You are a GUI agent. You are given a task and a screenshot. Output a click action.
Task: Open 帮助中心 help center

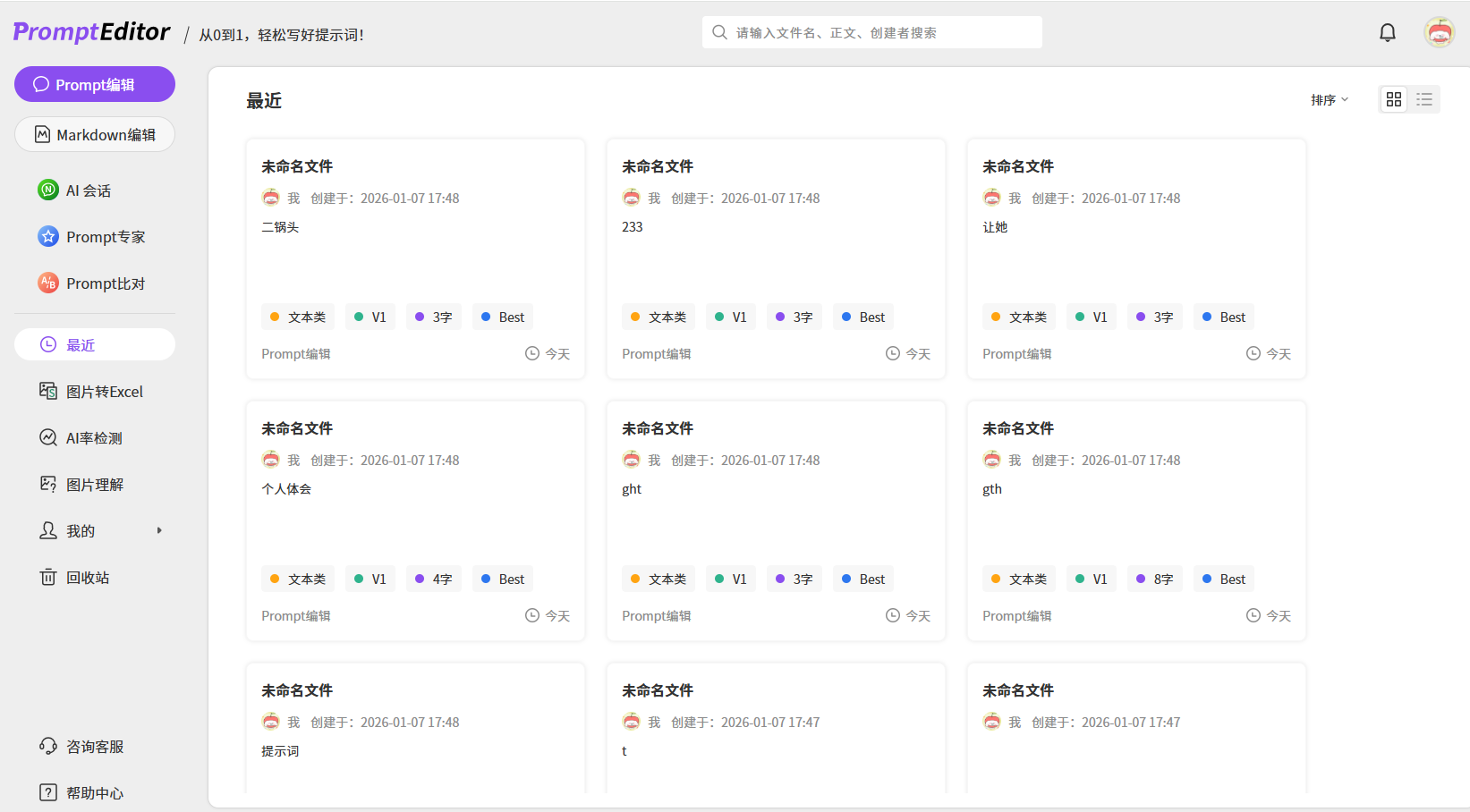(94, 793)
